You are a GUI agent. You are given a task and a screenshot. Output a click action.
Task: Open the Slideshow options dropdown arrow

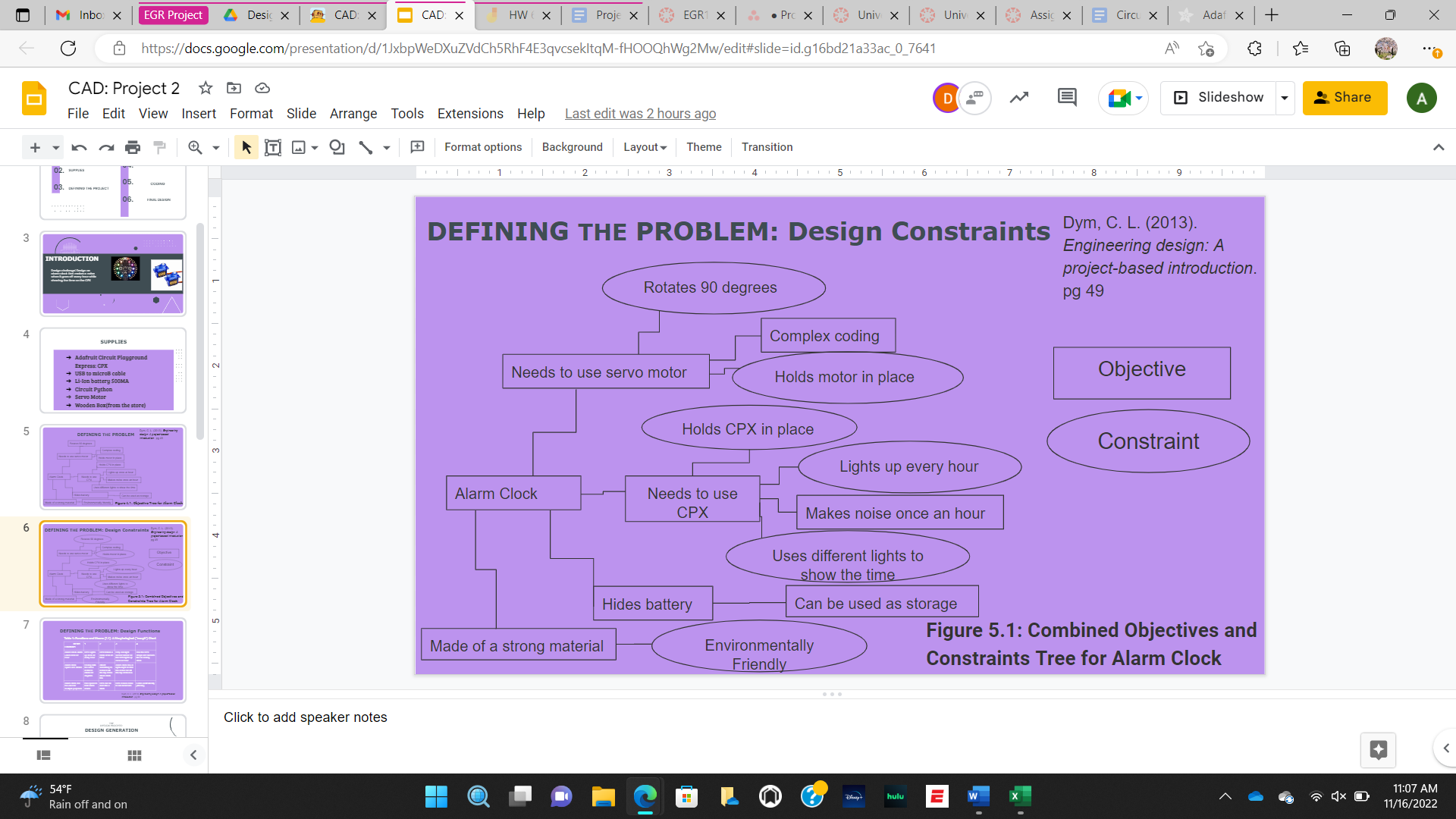[1285, 97]
